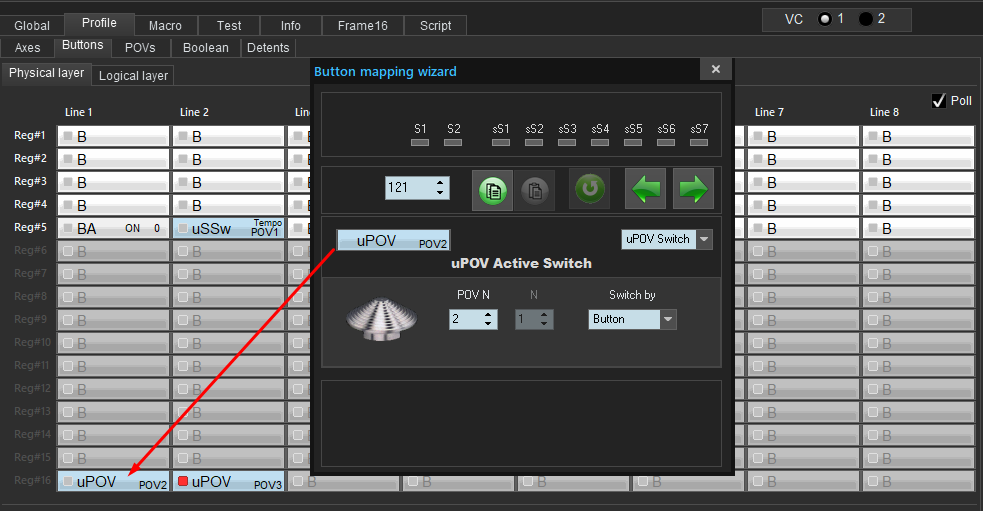Click the Reg#3 row label
983x511 pixels.
[30, 181]
